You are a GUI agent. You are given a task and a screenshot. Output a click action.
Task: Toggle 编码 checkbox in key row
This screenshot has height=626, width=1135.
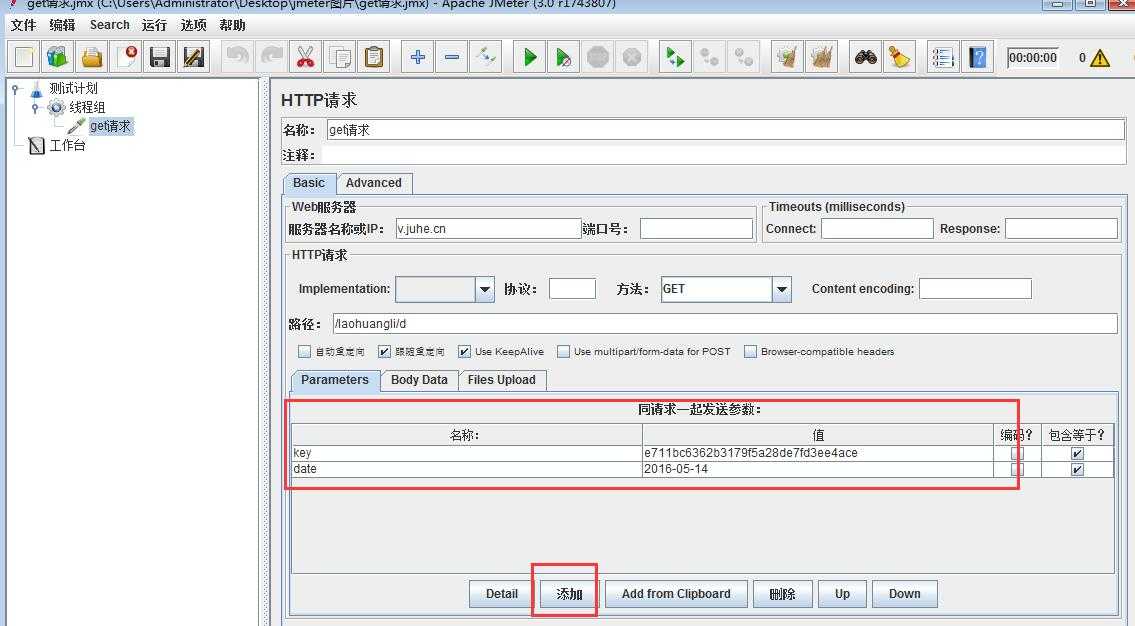tap(1017, 454)
